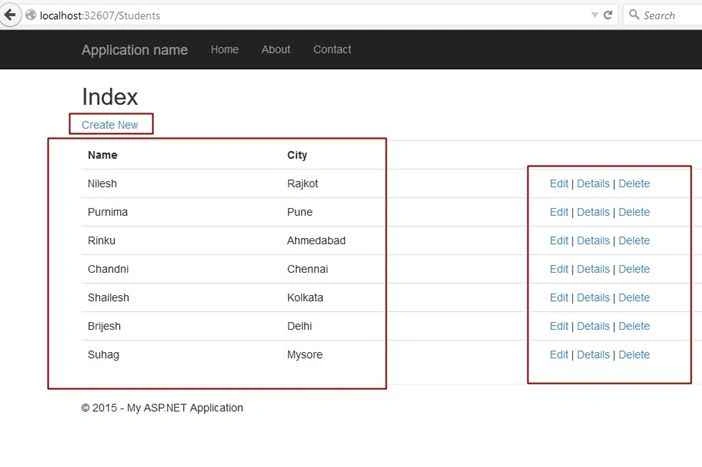
Task: Click the Create New link
Action: pos(110,125)
